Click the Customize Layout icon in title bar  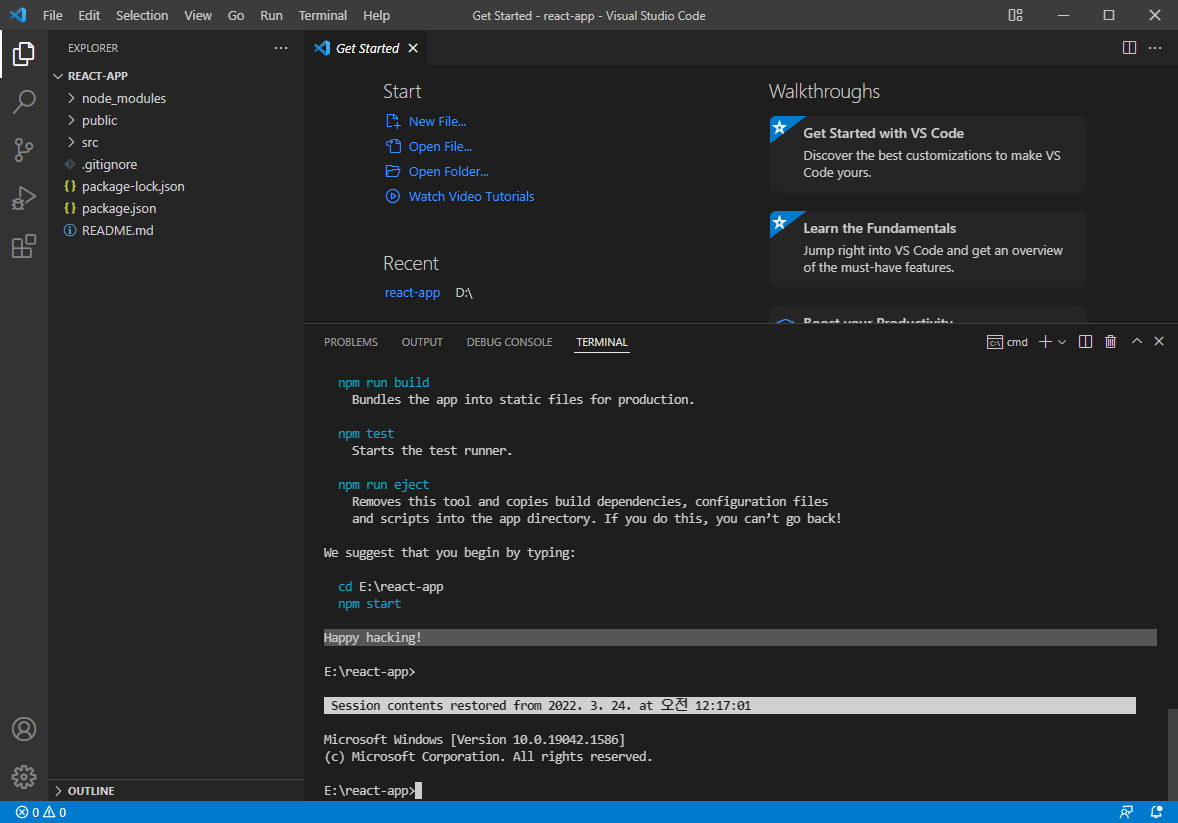pyautogui.click(x=1015, y=15)
